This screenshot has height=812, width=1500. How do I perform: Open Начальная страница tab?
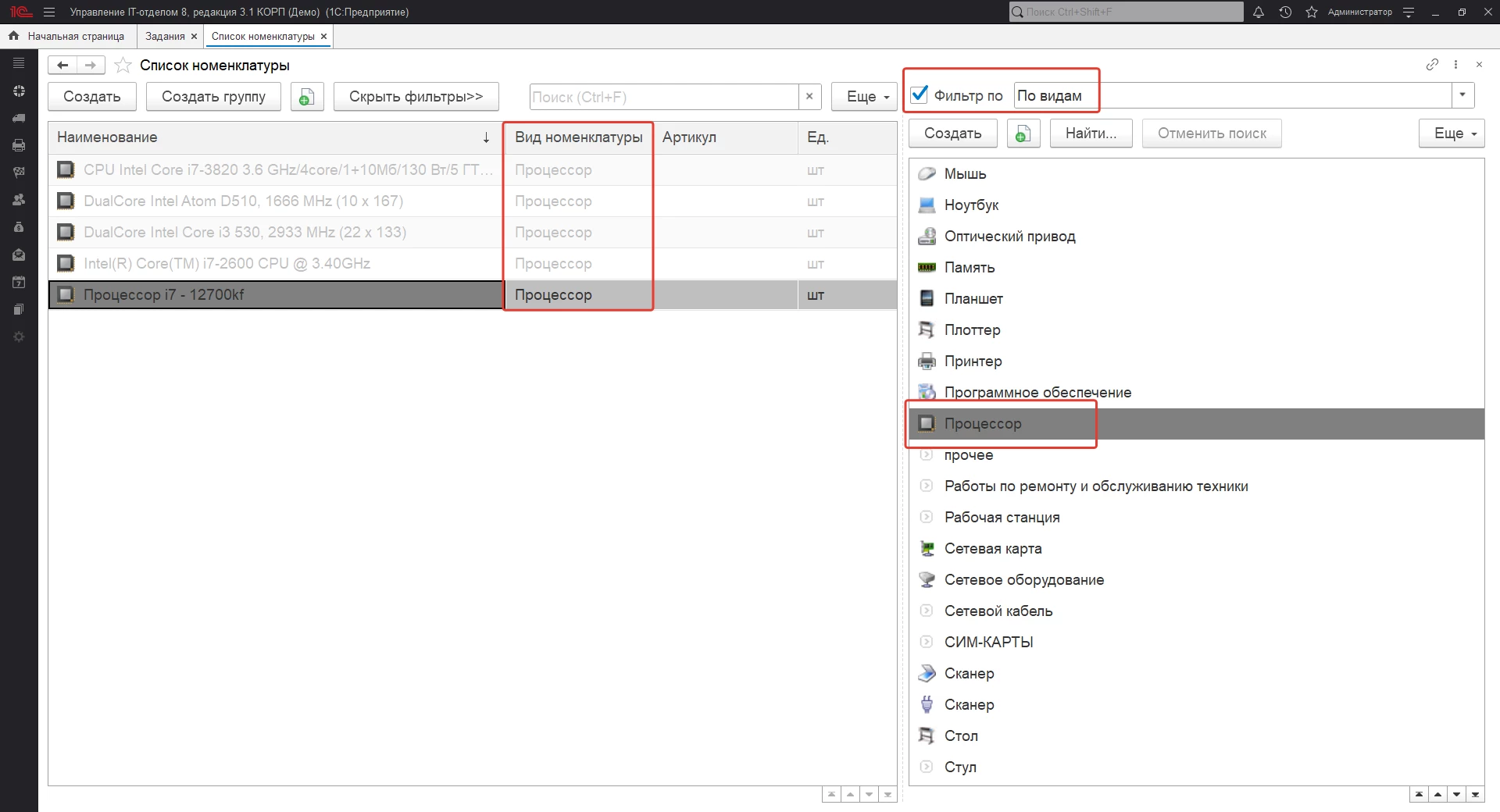tap(75, 36)
